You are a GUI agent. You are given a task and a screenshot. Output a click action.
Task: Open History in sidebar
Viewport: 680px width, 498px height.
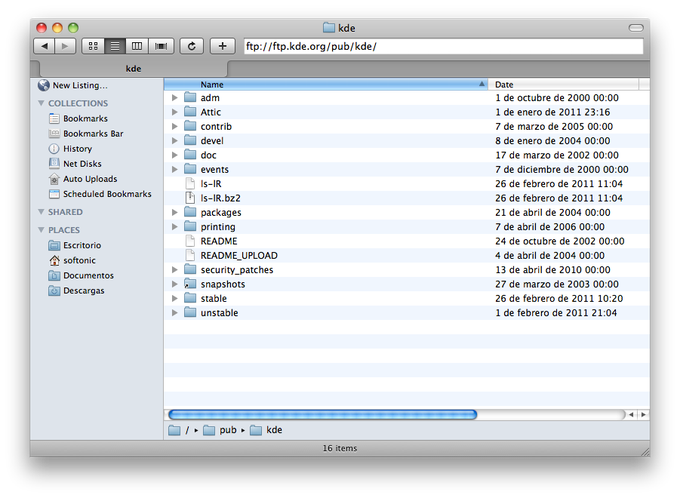pyautogui.click(x=71, y=149)
